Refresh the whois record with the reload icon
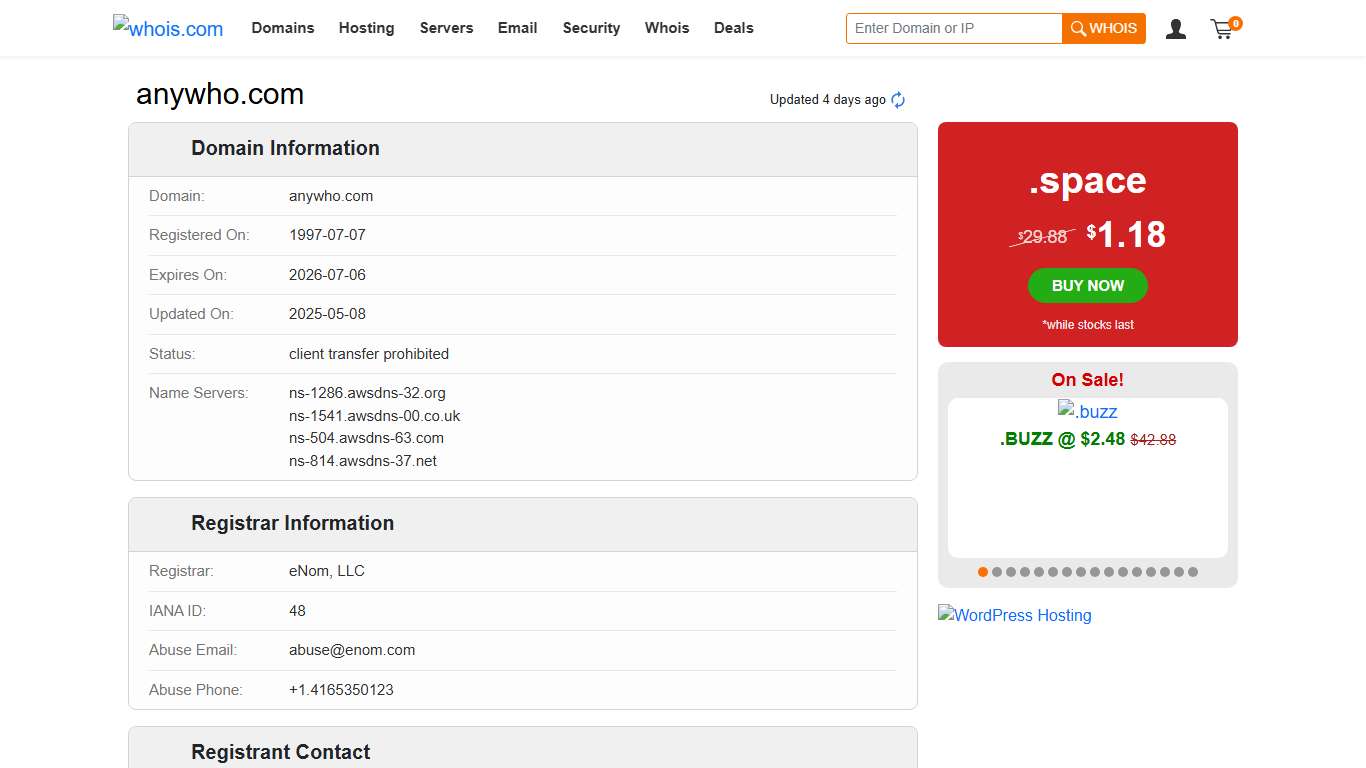Screen dimensions: 1366x768 [x=898, y=100]
